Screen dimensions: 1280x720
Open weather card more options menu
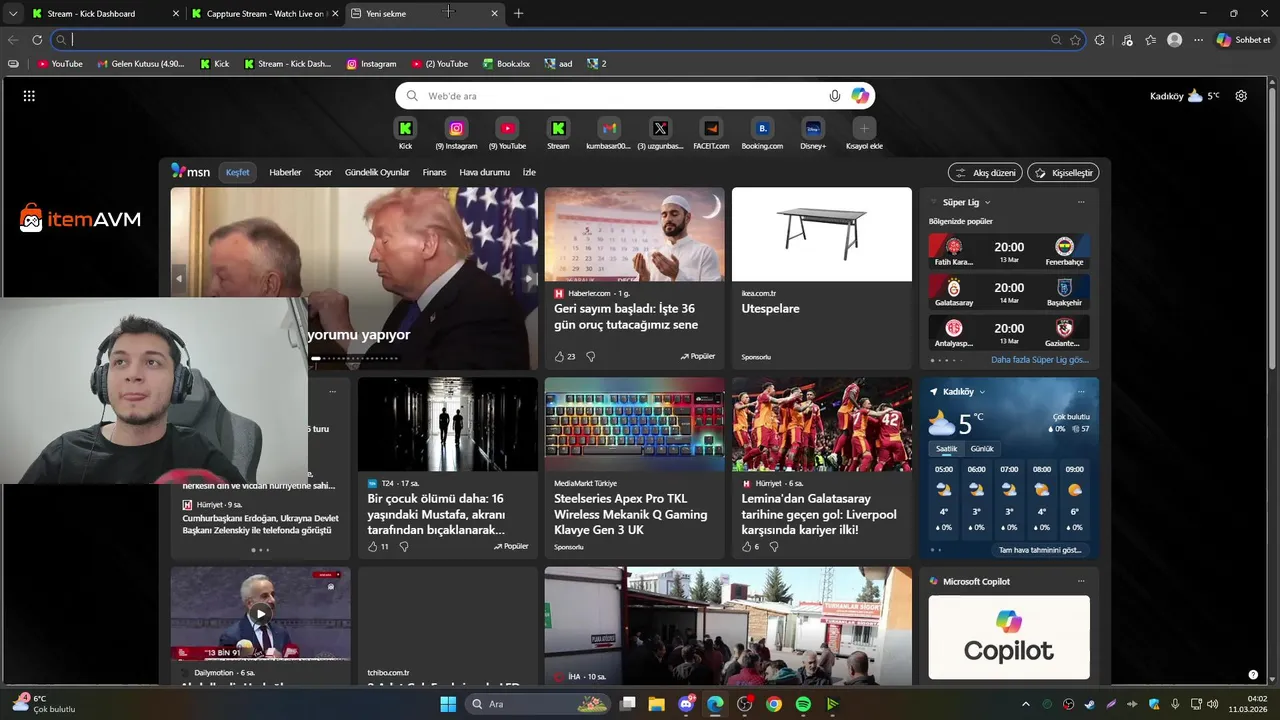tap(1081, 392)
